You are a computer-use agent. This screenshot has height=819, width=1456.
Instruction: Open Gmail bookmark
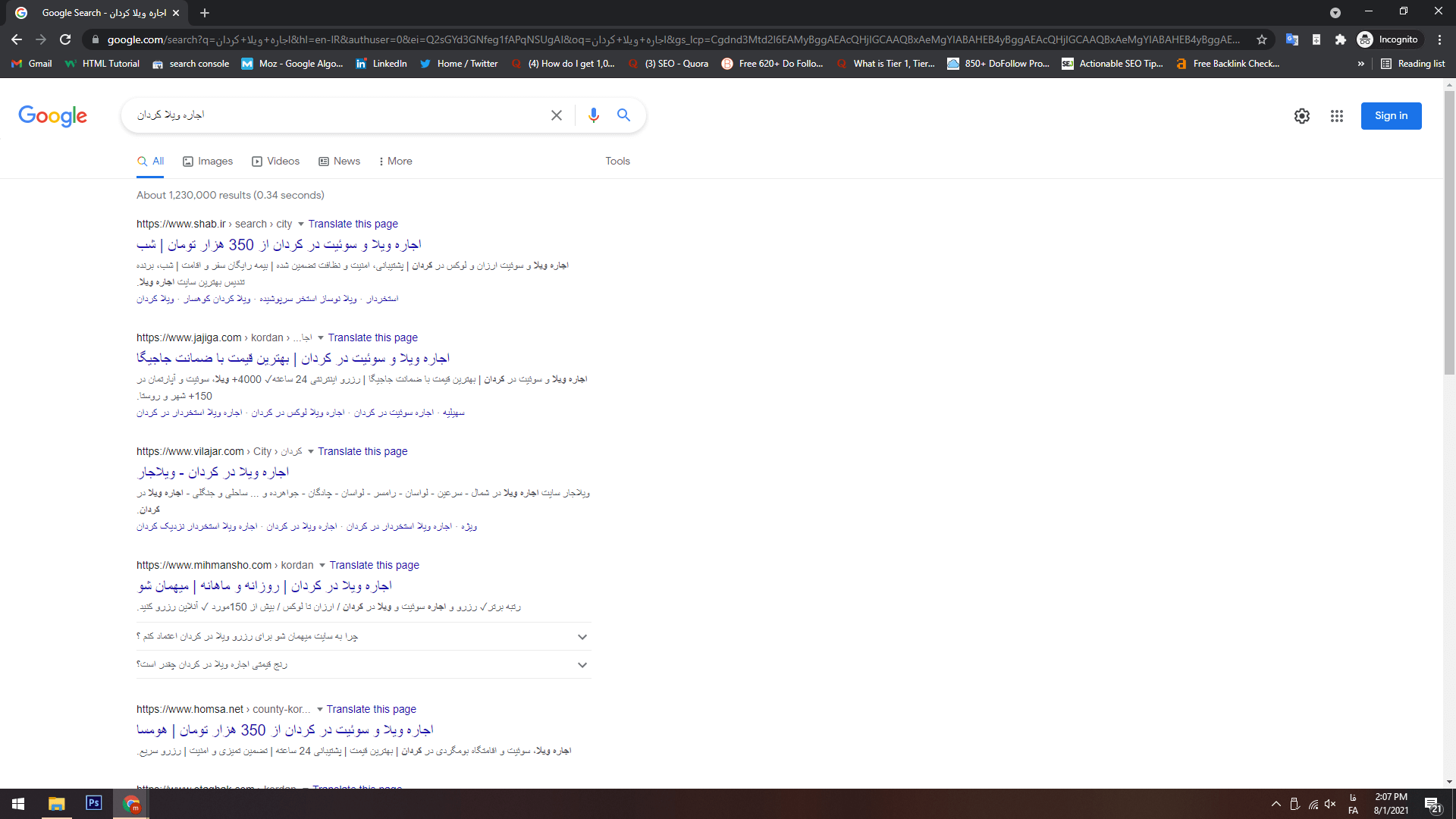[x=32, y=64]
